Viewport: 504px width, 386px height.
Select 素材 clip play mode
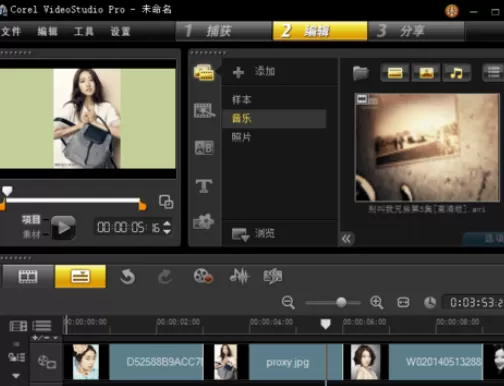click(x=31, y=234)
